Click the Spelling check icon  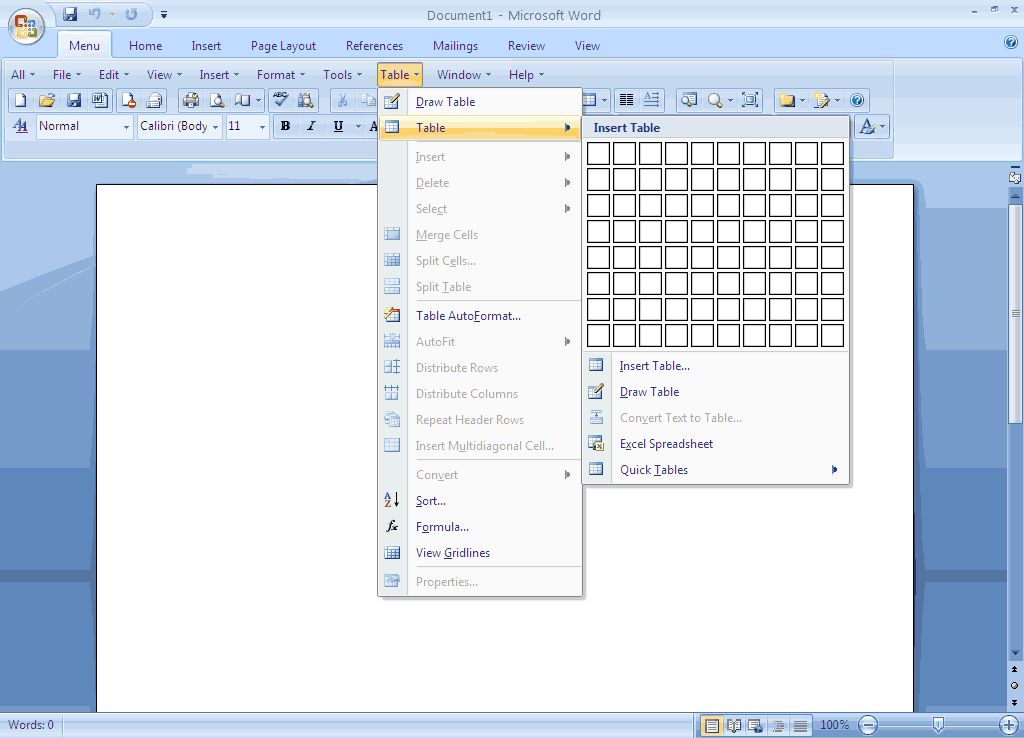[x=281, y=100]
